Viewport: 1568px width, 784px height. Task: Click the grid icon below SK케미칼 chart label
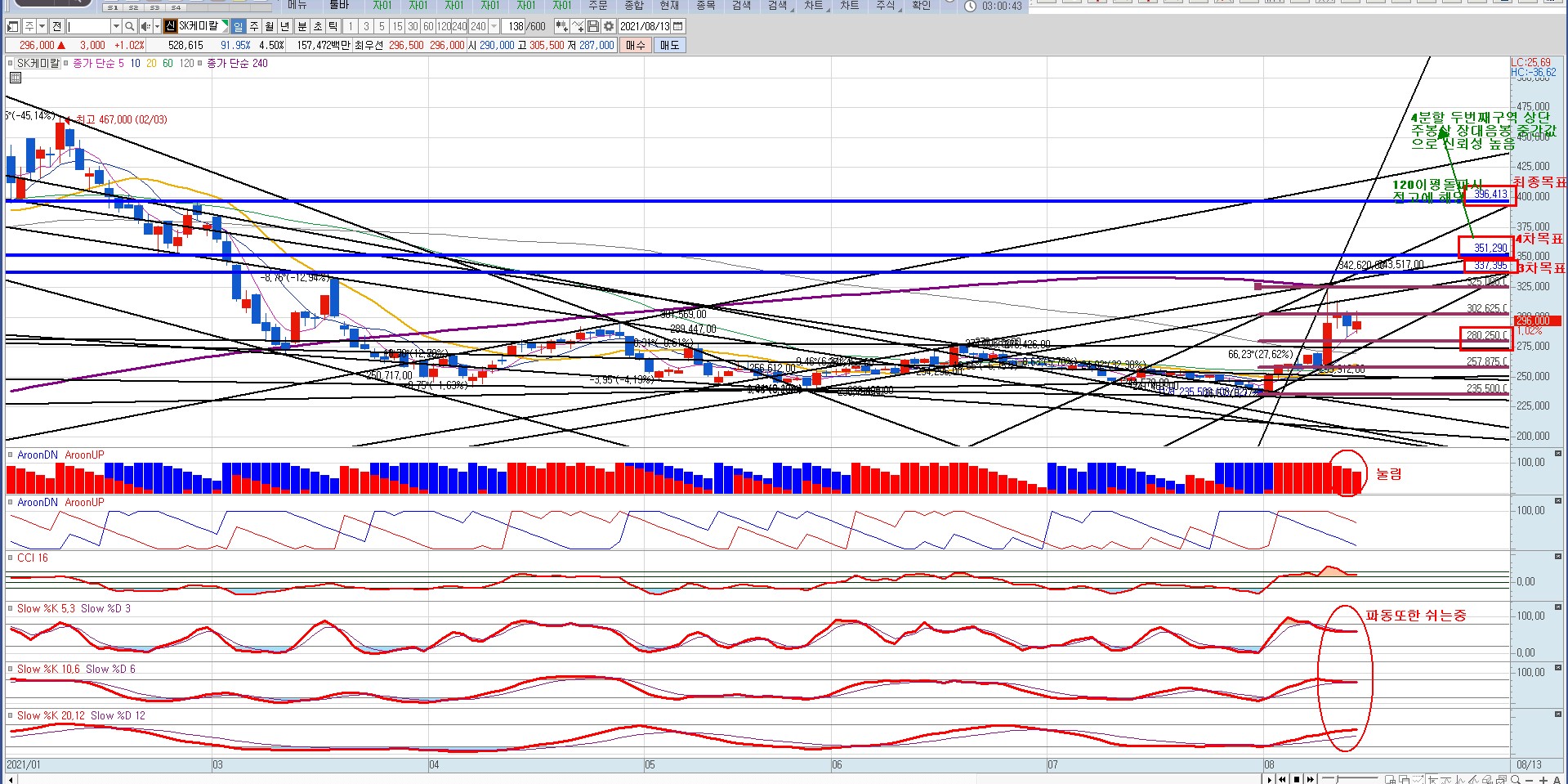pos(15,78)
